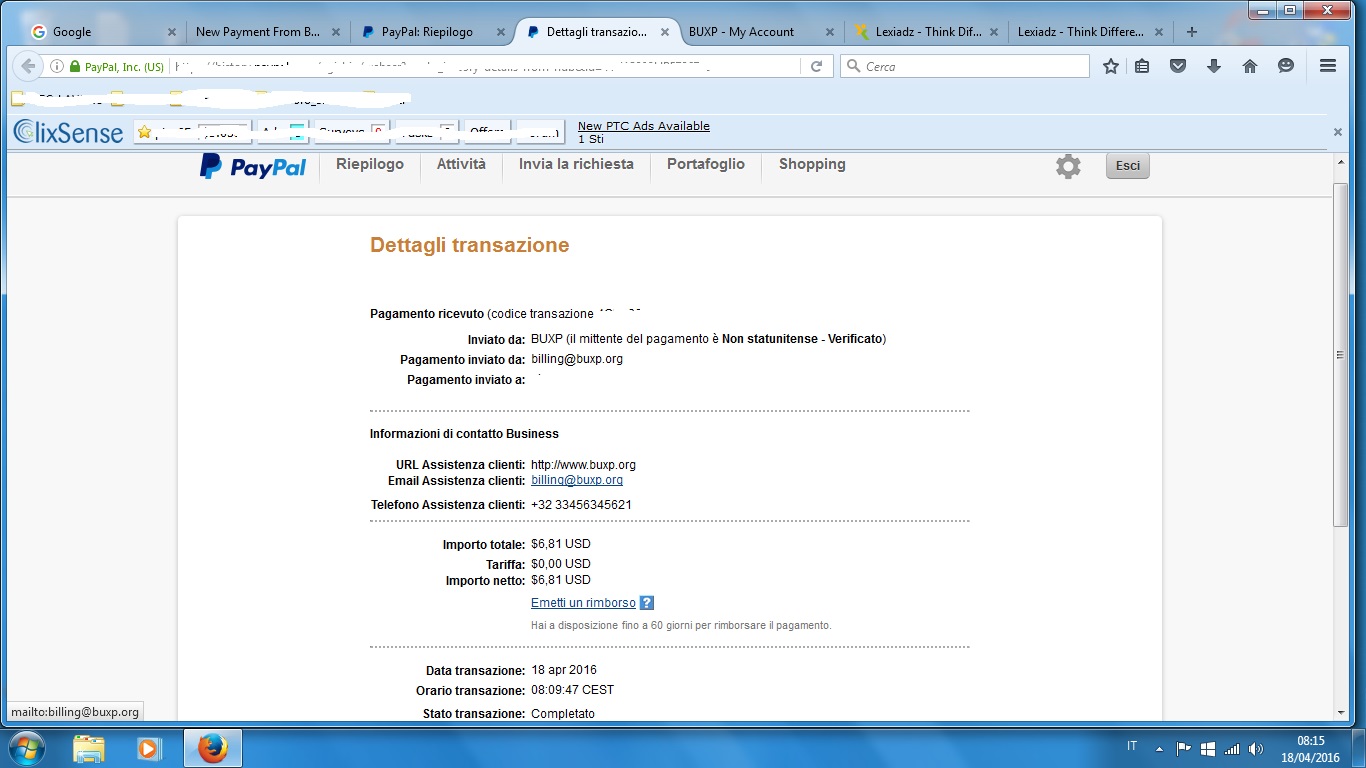Click the Firefox icon in taskbar
This screenshot has width=1366, height=768.
tap(212, 748)
